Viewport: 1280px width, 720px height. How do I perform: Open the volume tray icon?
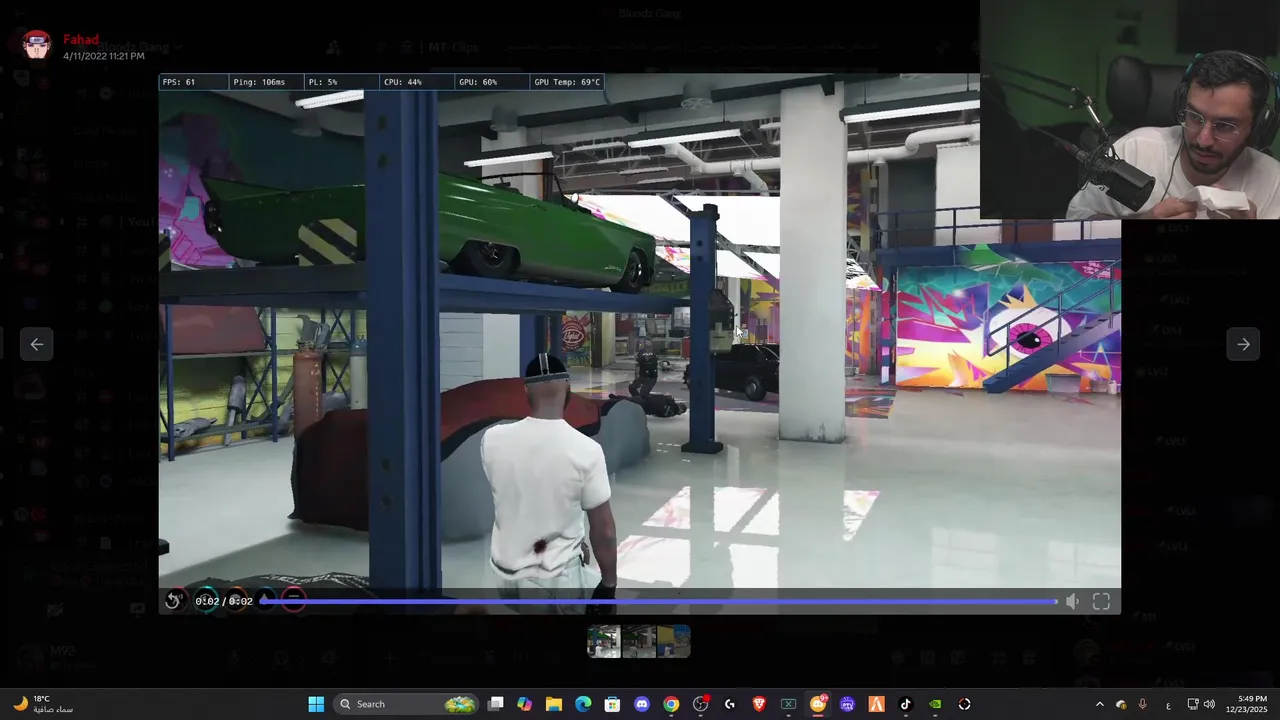click(1209, 704)
